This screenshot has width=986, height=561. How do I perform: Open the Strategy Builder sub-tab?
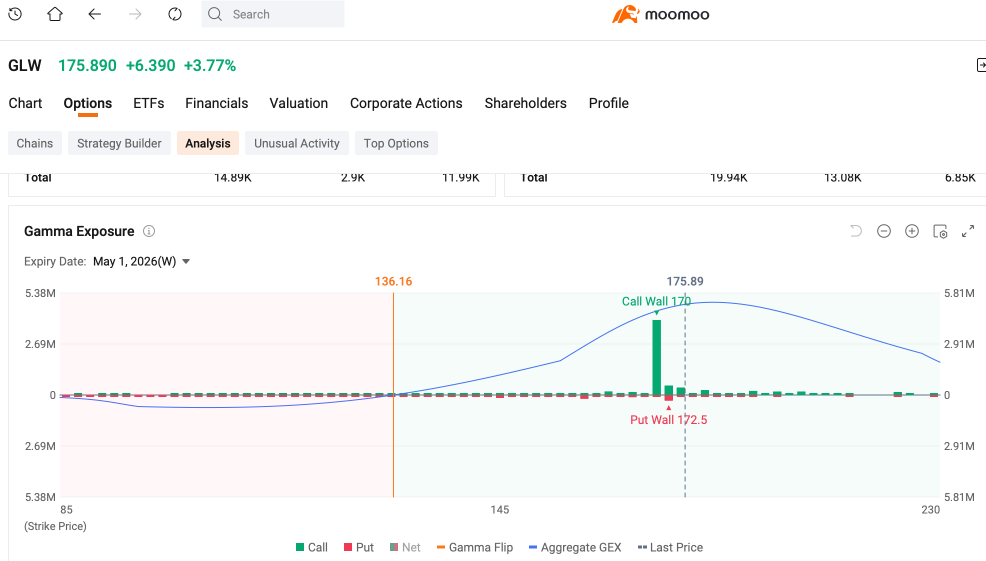[x=119, y=143]
